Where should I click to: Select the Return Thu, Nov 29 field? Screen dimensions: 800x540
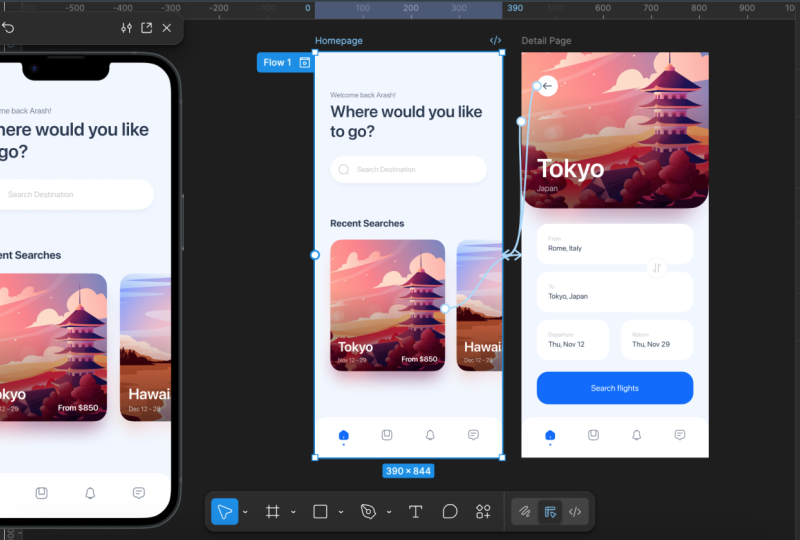[x=657, y=340]
